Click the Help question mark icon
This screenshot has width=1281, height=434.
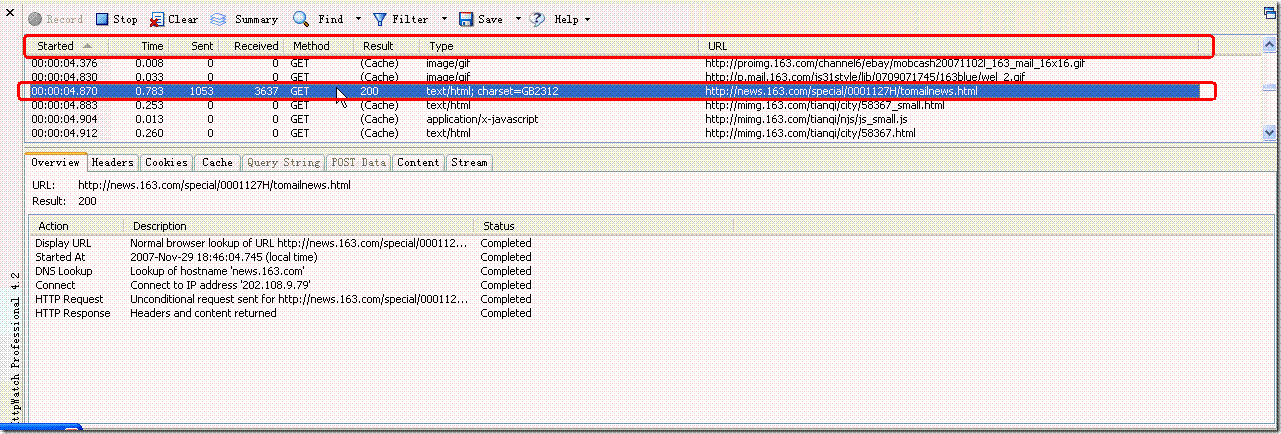coord(537,19)
